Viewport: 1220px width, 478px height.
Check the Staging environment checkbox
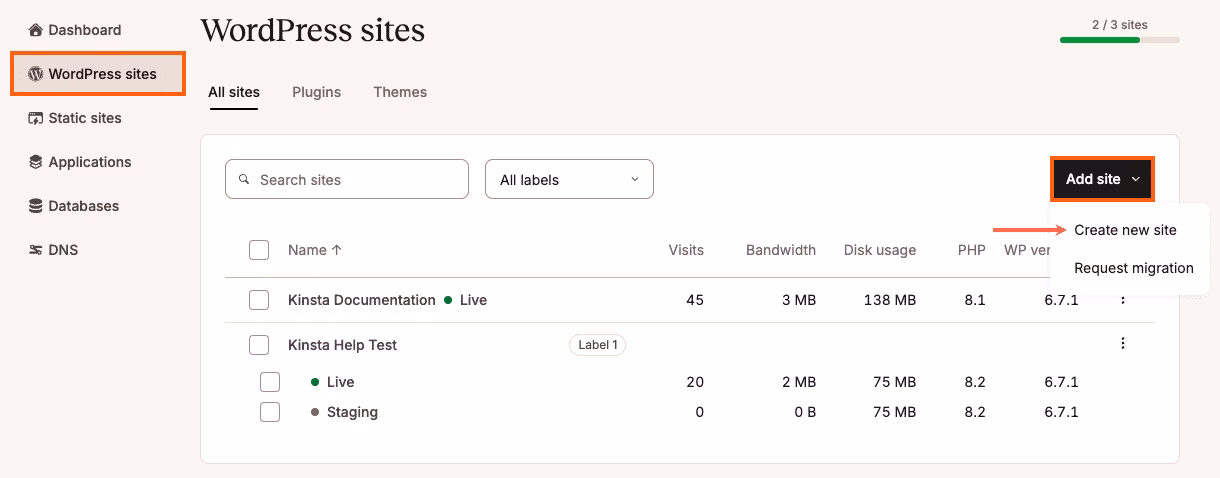coord(270,412)
